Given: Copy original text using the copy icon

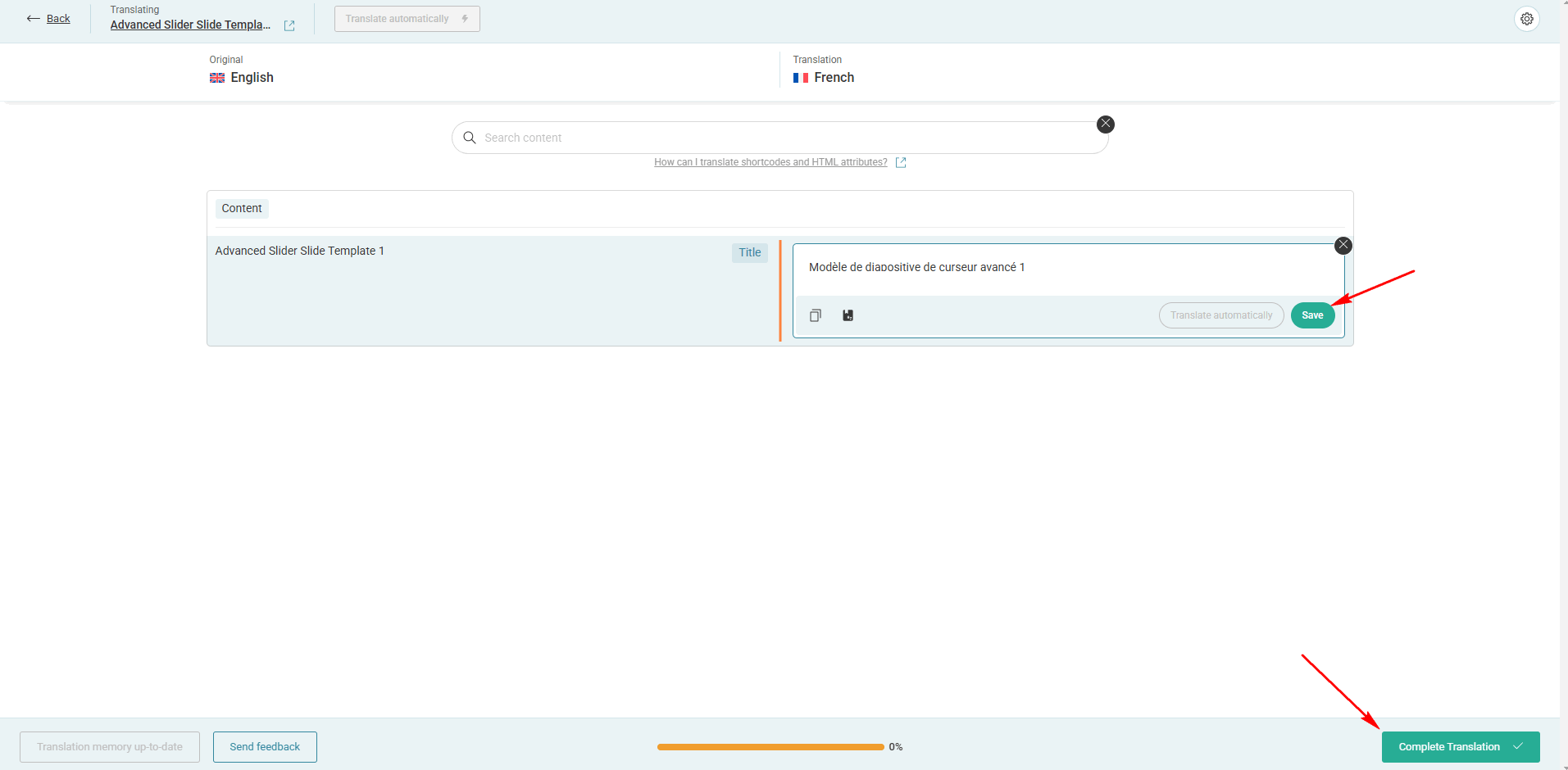Looking at the screenshot, I should 816,315.
